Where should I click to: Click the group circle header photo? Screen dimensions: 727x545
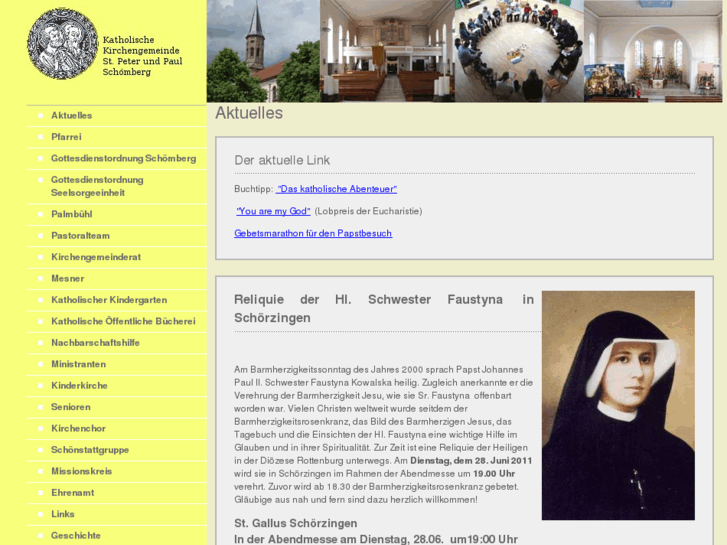[519, 51]
